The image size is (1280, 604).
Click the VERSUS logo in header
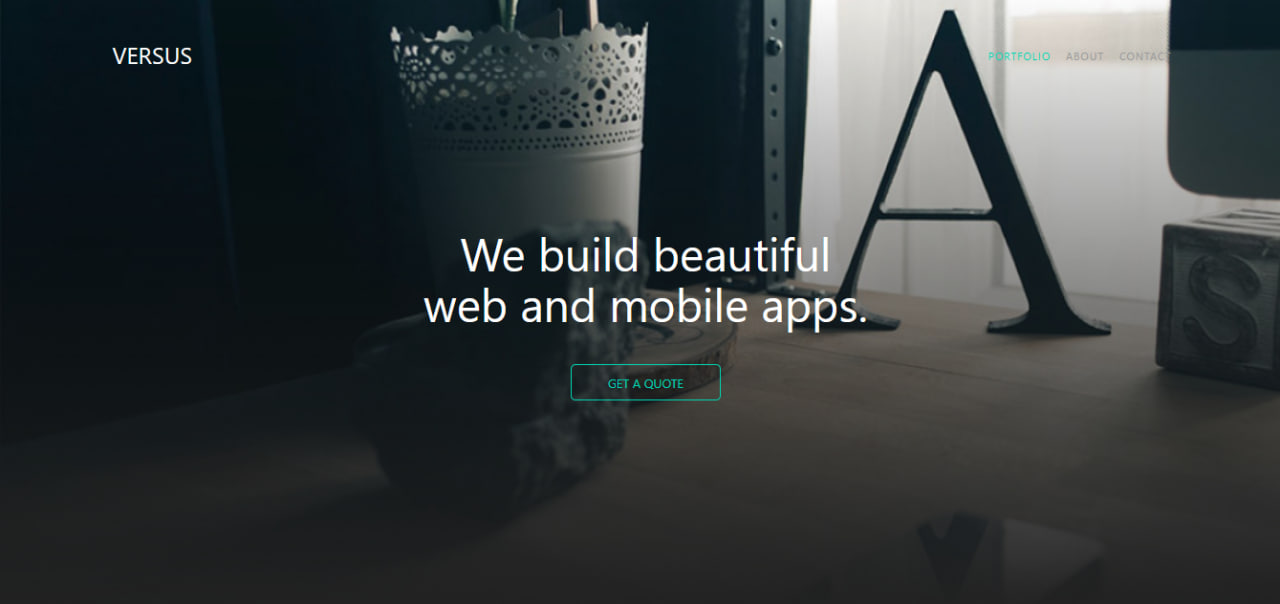(x=152, y=56)
